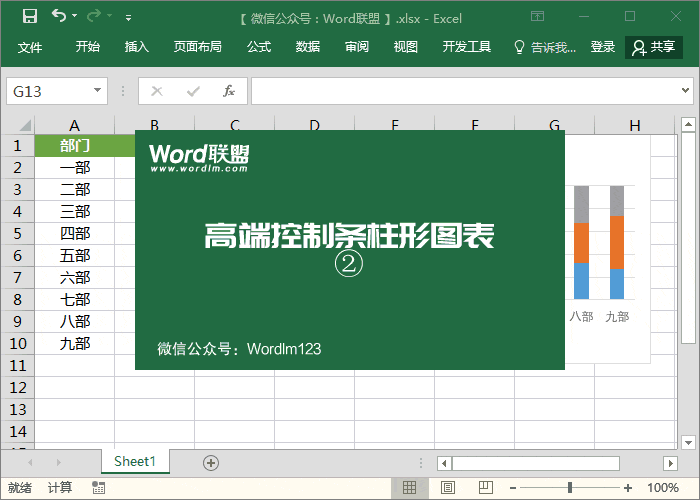Click the horizontal scrollbar right arrow

671,463
